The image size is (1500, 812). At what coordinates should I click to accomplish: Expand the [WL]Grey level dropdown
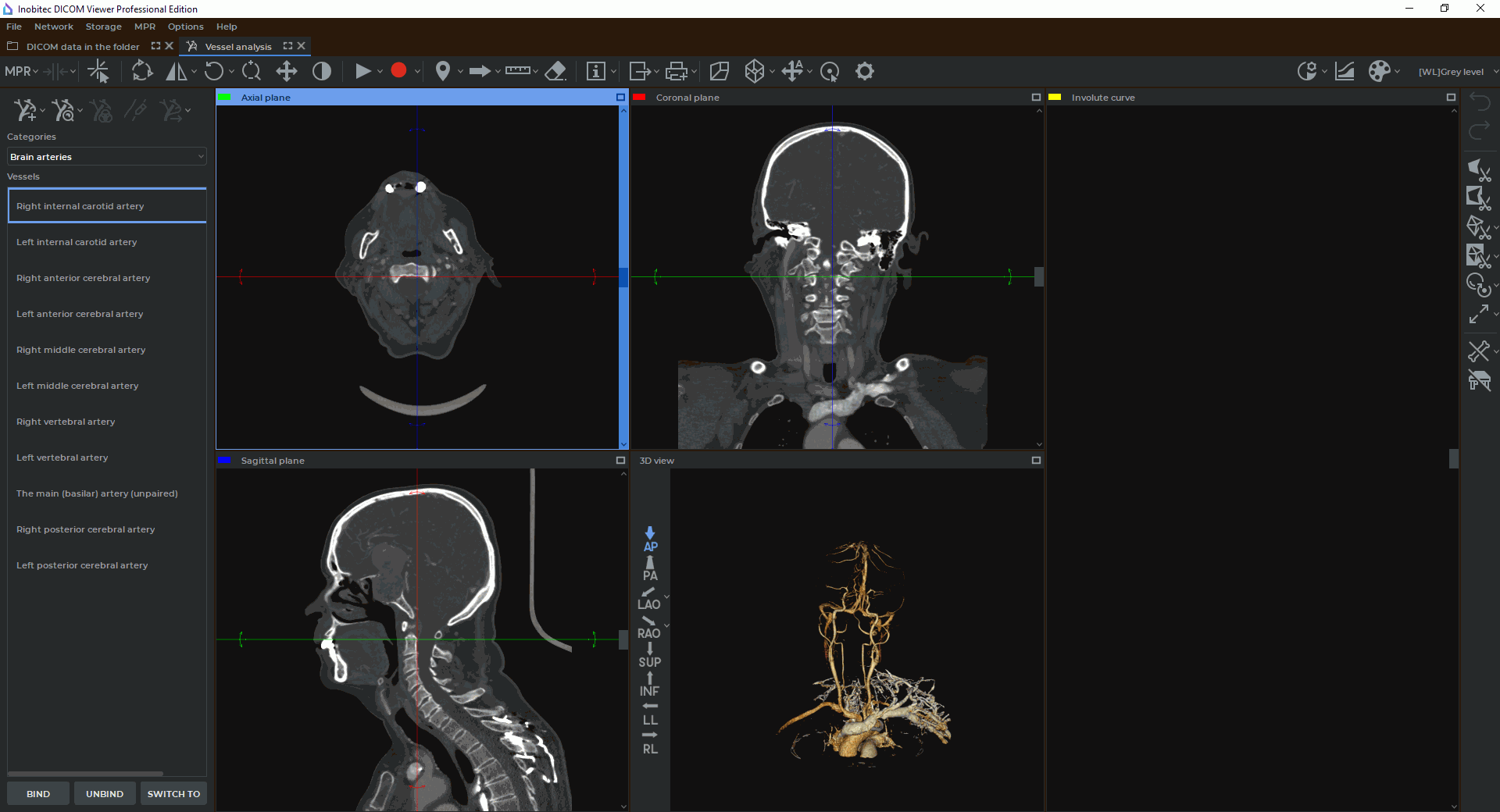[1495, 72]
